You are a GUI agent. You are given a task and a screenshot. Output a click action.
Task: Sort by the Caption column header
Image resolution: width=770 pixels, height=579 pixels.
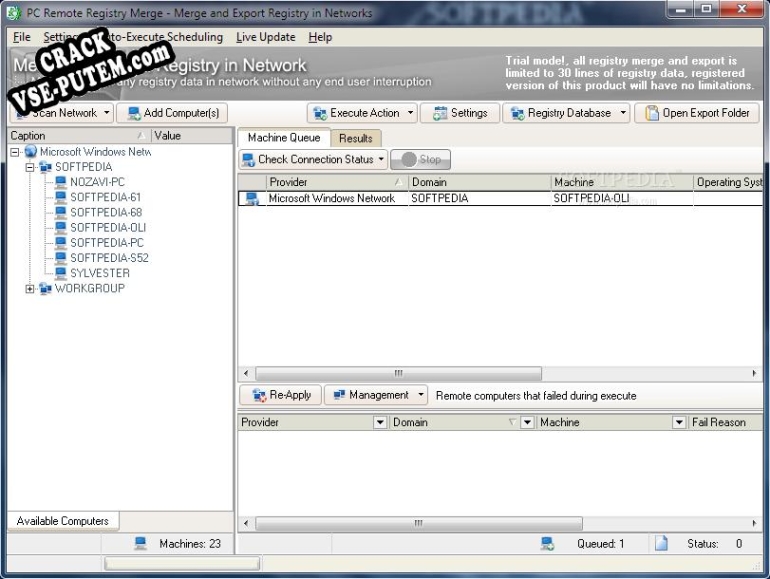[x=79, y=136]
